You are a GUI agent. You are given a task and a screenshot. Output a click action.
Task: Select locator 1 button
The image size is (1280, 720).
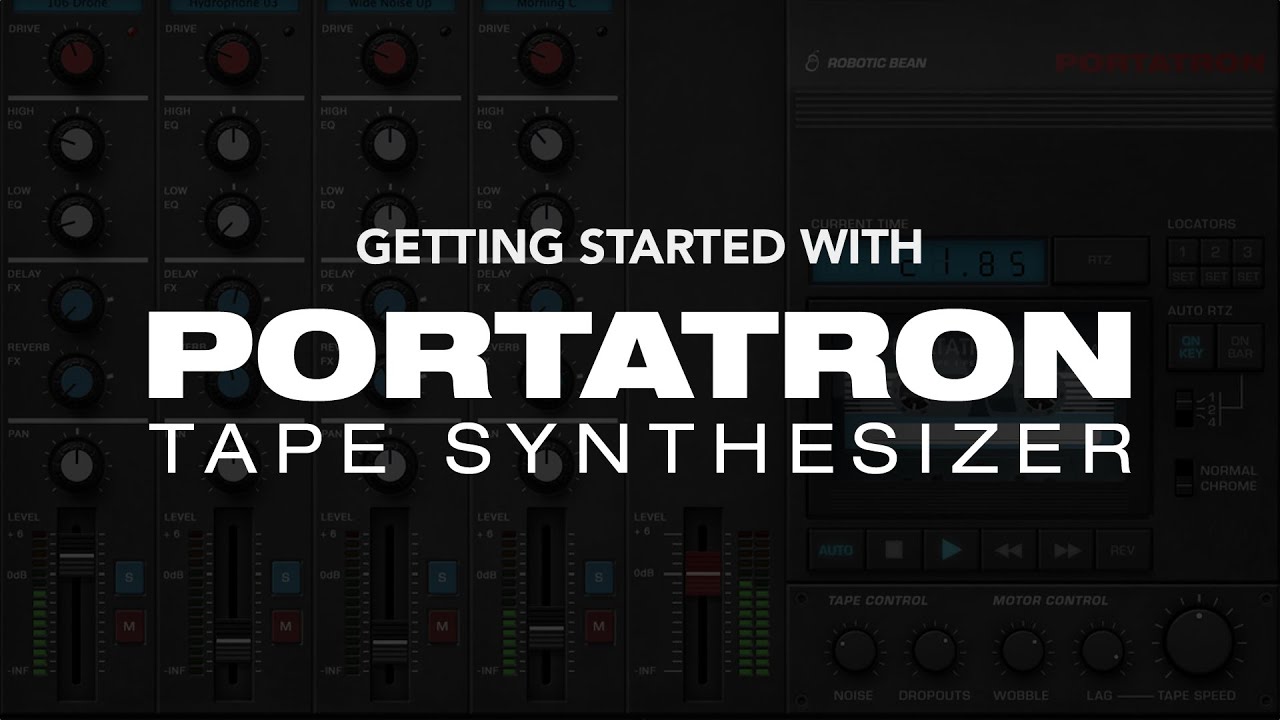tap(1182, 252)
